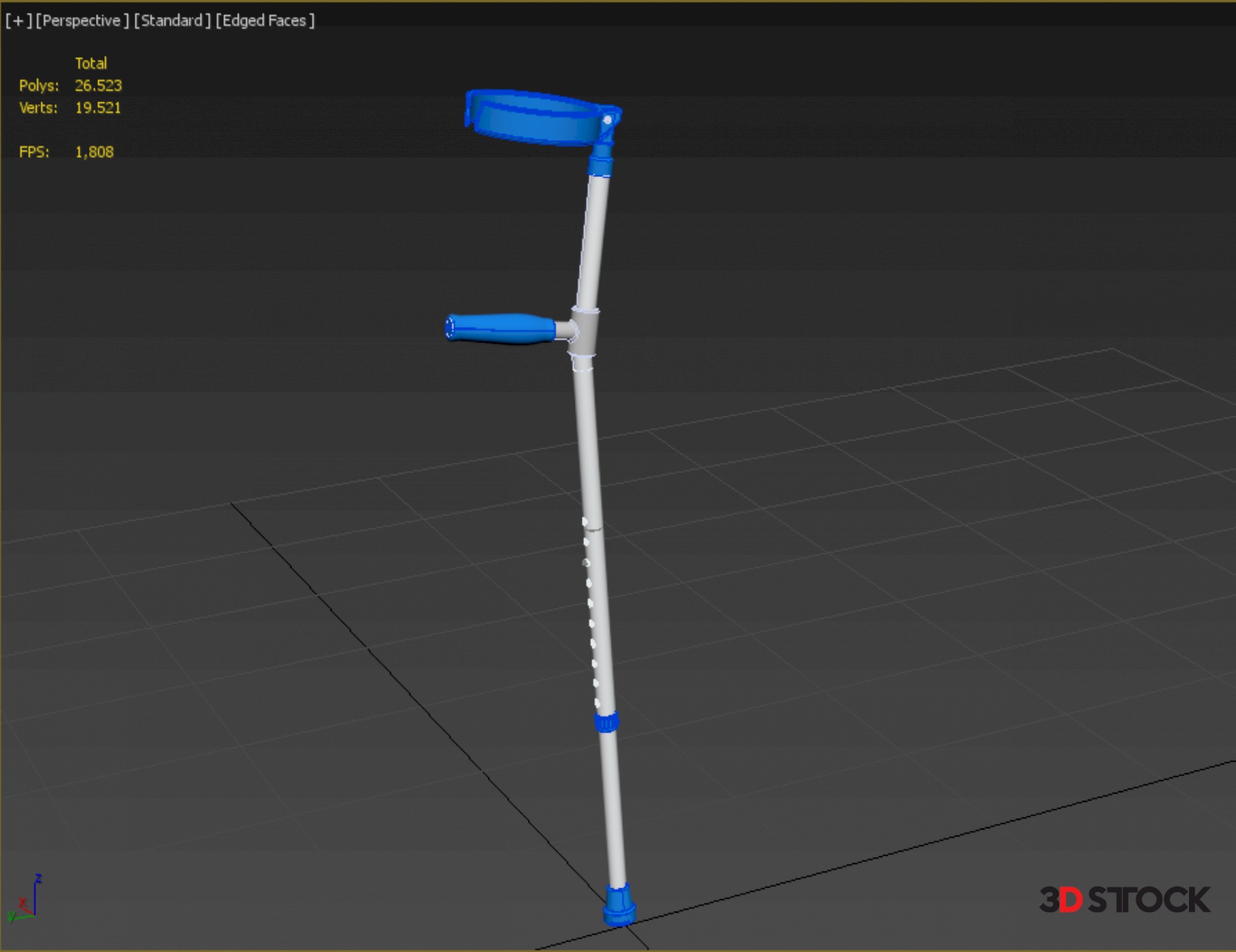Click the FPS value readout
Image resolution: width=1236 pixels, height=952 pixels.
(x=94, y=152)
